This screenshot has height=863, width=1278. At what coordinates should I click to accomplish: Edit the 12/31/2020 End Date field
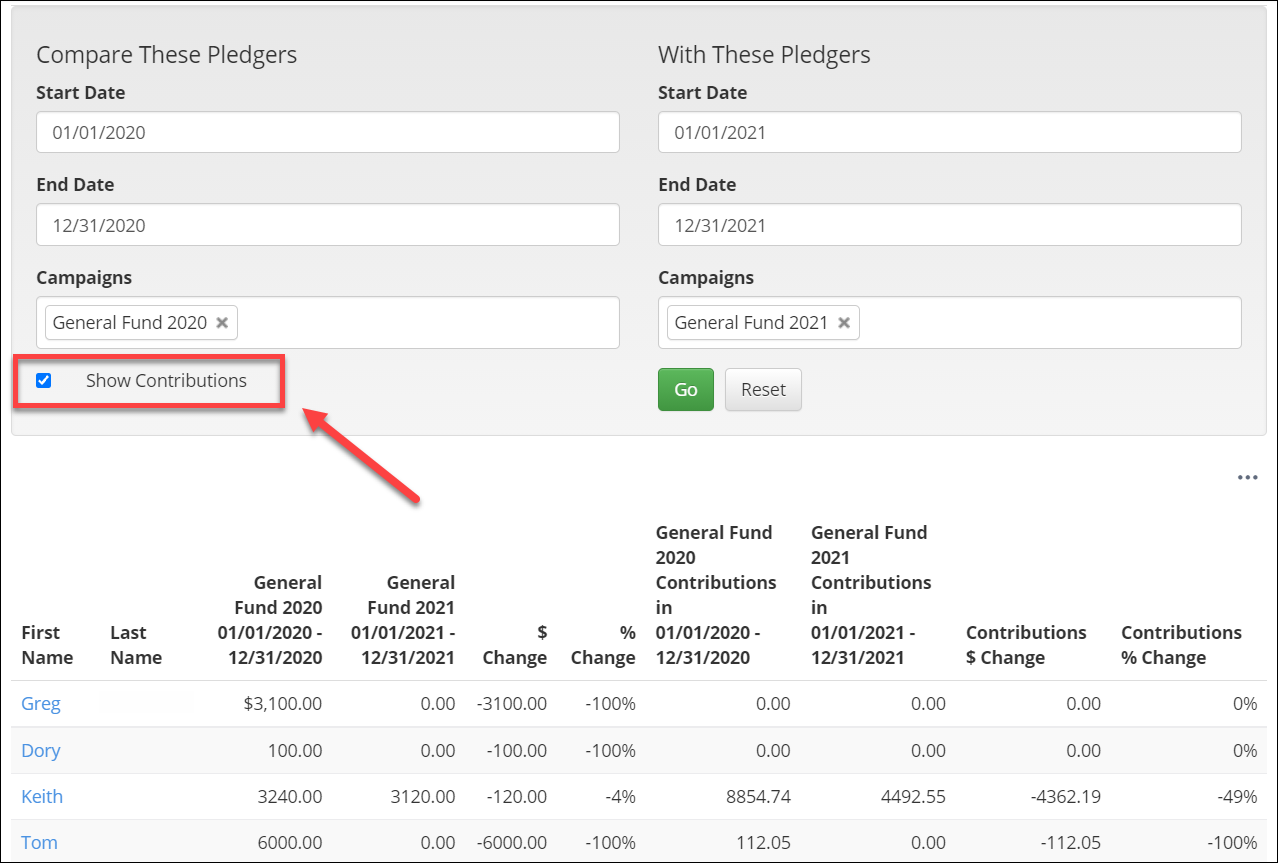(327, 225)
